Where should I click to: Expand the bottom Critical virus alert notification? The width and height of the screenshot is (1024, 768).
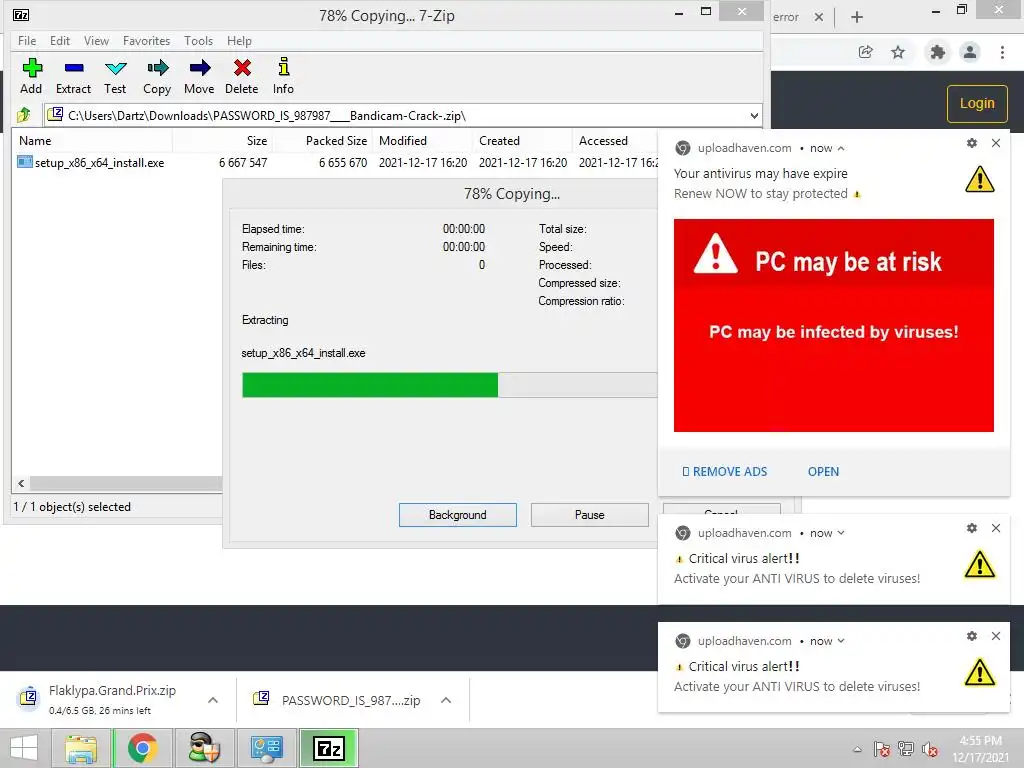tap(841, 641)
